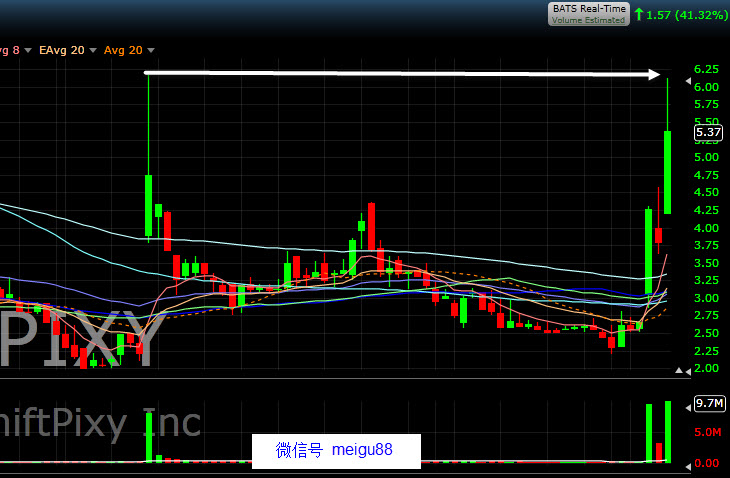730x478 pixels.
Task: Click the 3.75 price axis label
Action: pyautogui.click(x=706, y=245)
